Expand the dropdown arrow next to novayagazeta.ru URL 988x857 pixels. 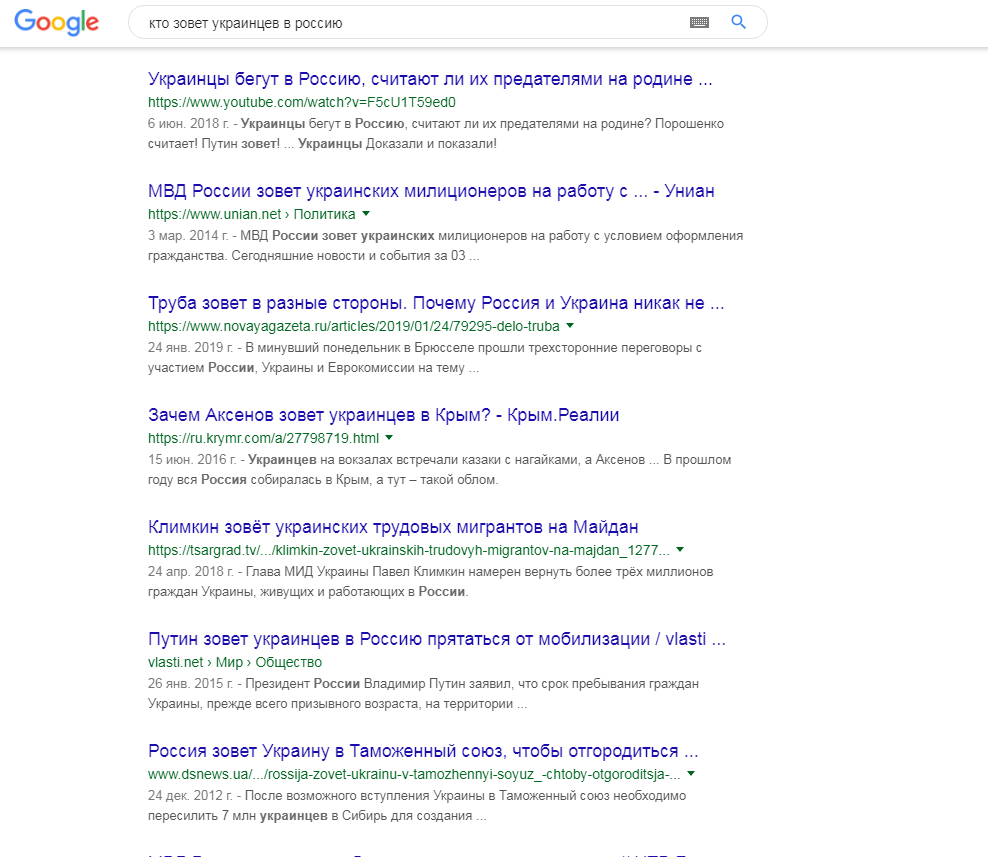(570, 326)
